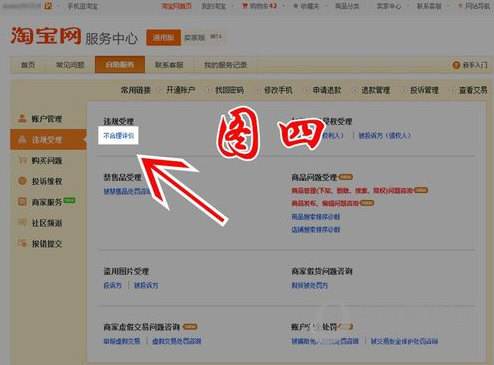Click the 报错提交 icon in sidebar
This screenshot has height=365, width=494.
point(22,243)
